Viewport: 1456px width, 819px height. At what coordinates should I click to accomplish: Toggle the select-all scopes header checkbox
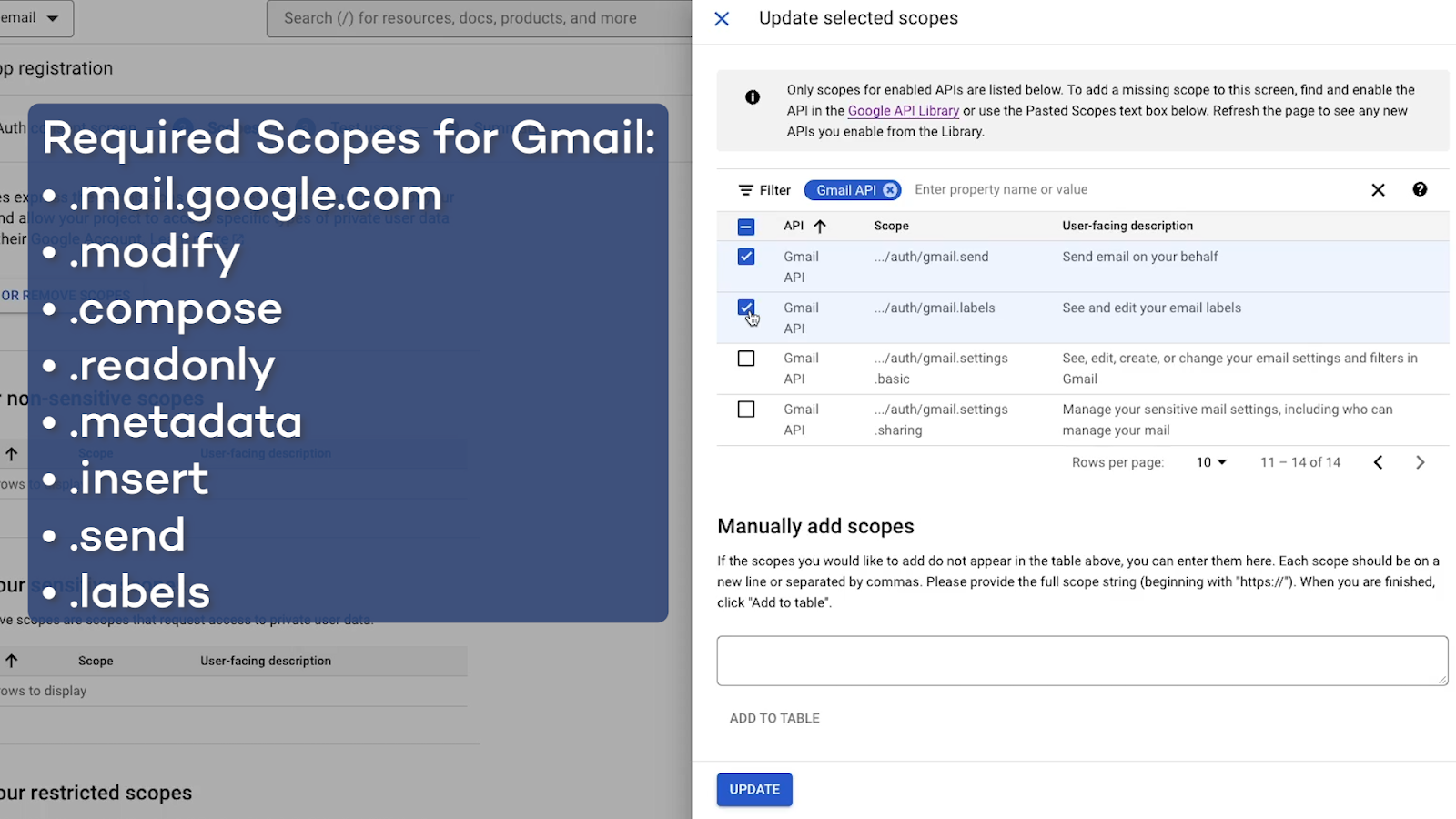[x=746, y=227]
